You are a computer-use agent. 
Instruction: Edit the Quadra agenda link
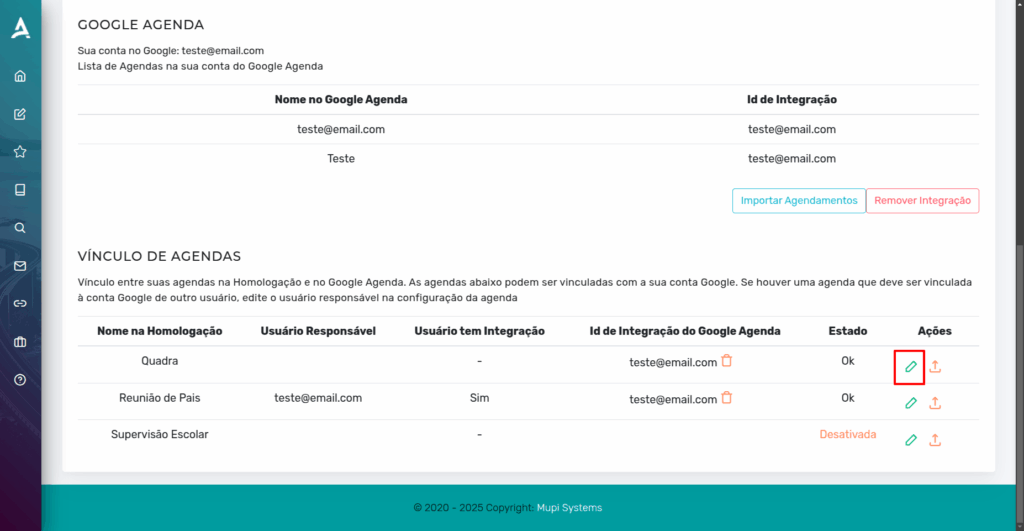point(911,366)
